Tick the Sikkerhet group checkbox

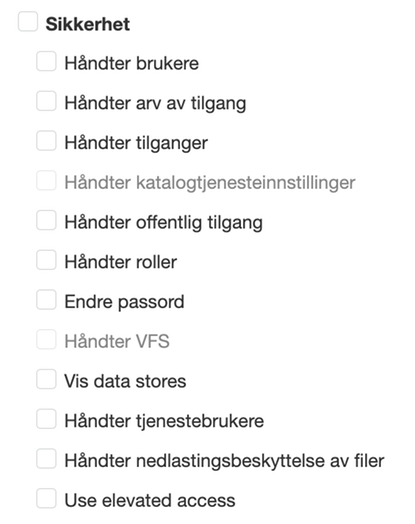pos(28,22)
